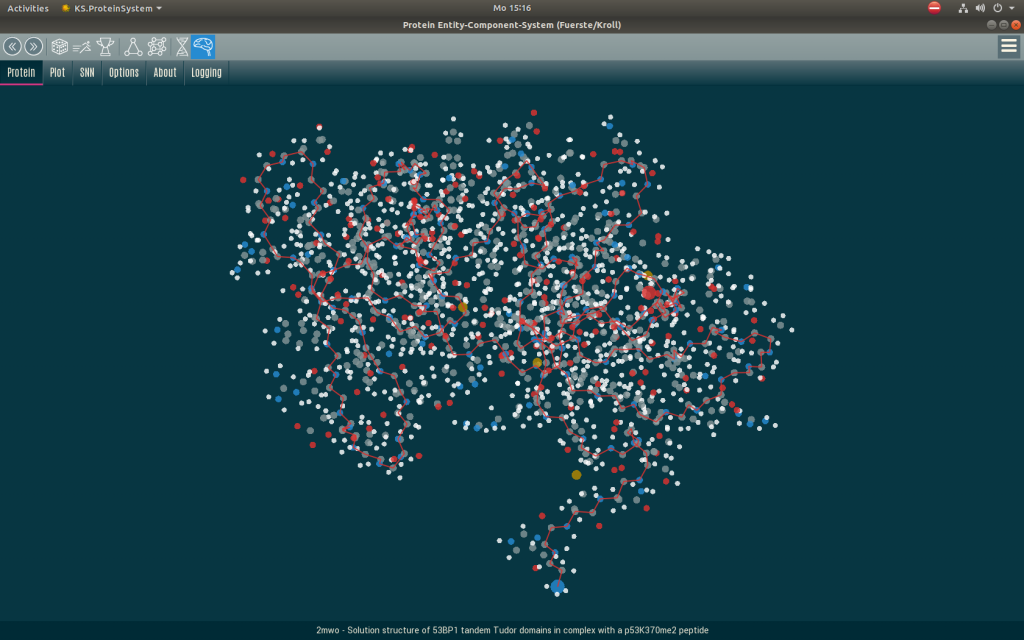The width and height of the screenshot is (1024, 640).
Task: Open the system status dropdown arrow
Action: [1010, 8]
